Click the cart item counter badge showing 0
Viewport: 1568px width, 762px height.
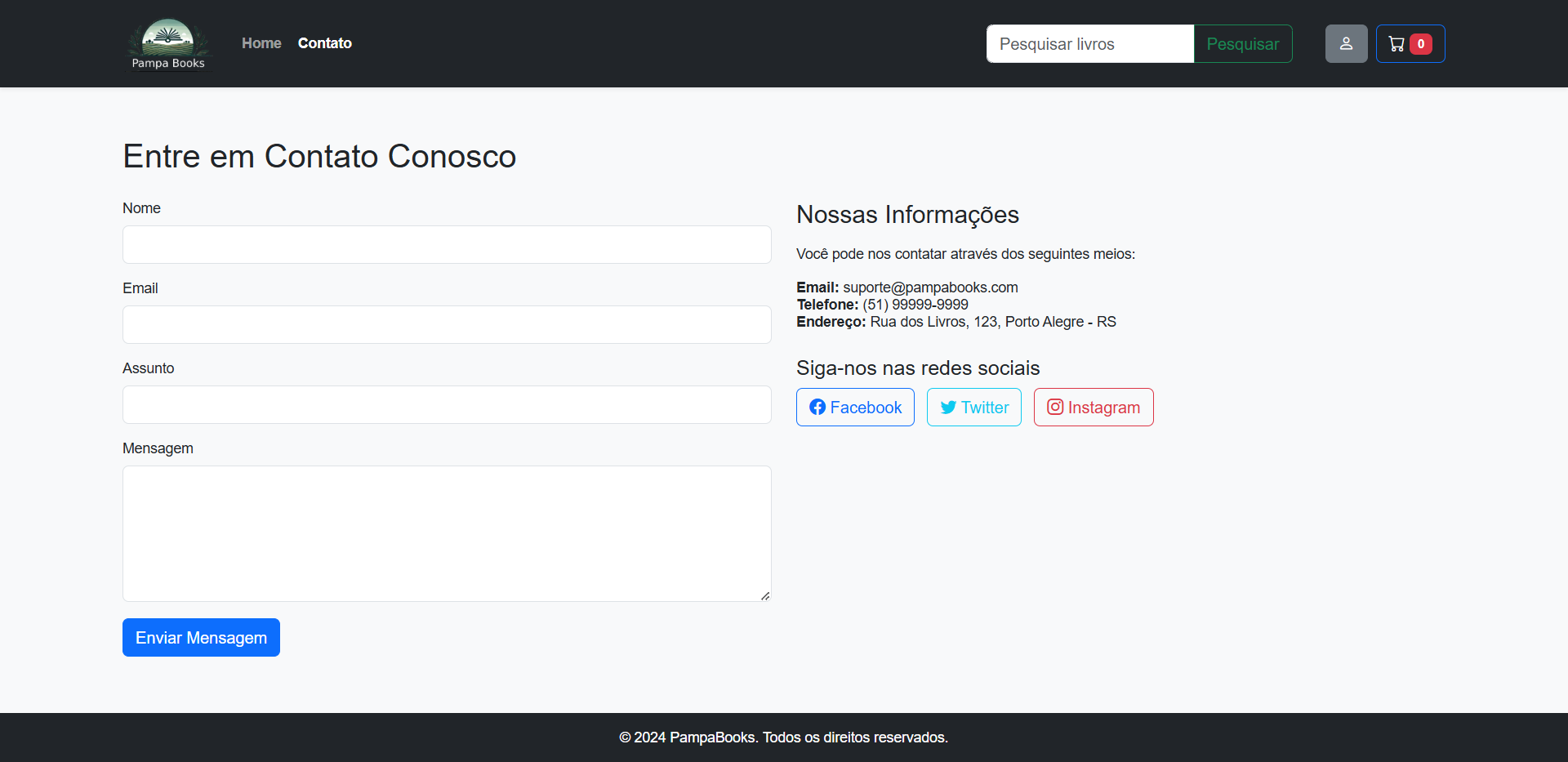pyautogui.click(x=1421, y=43)
